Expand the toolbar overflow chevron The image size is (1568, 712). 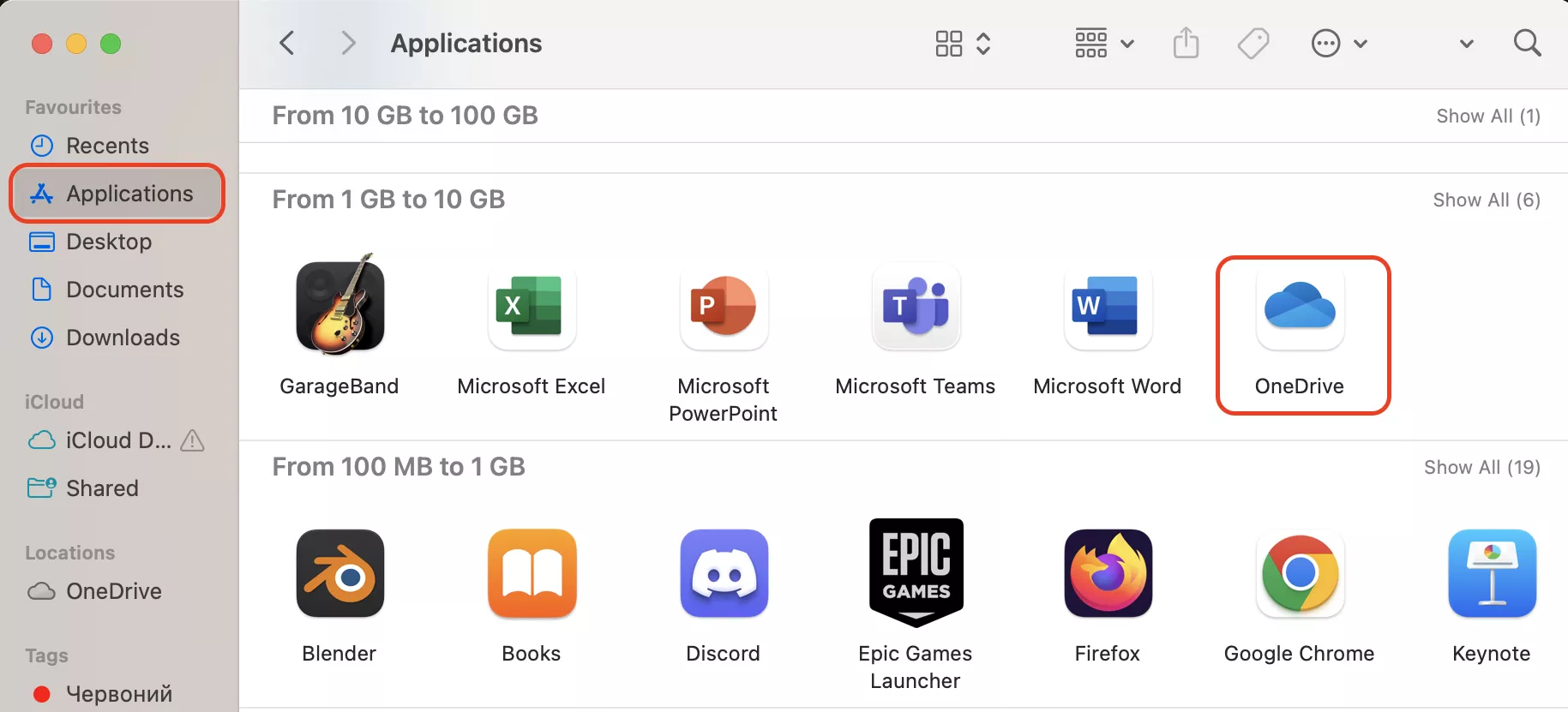click(1467, 44)
